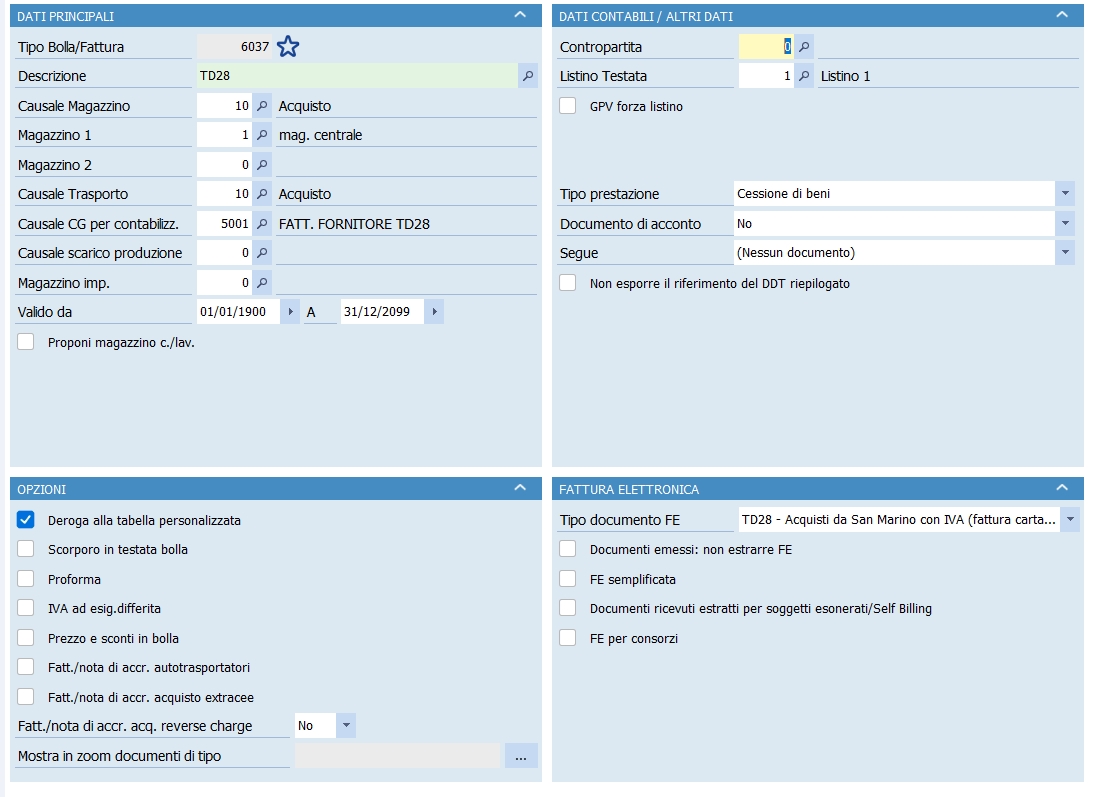The width and height of the screenshot is (1098, 797).
Task: Expand the Tipo documento FE dropdown
Action: point(1070,520)
